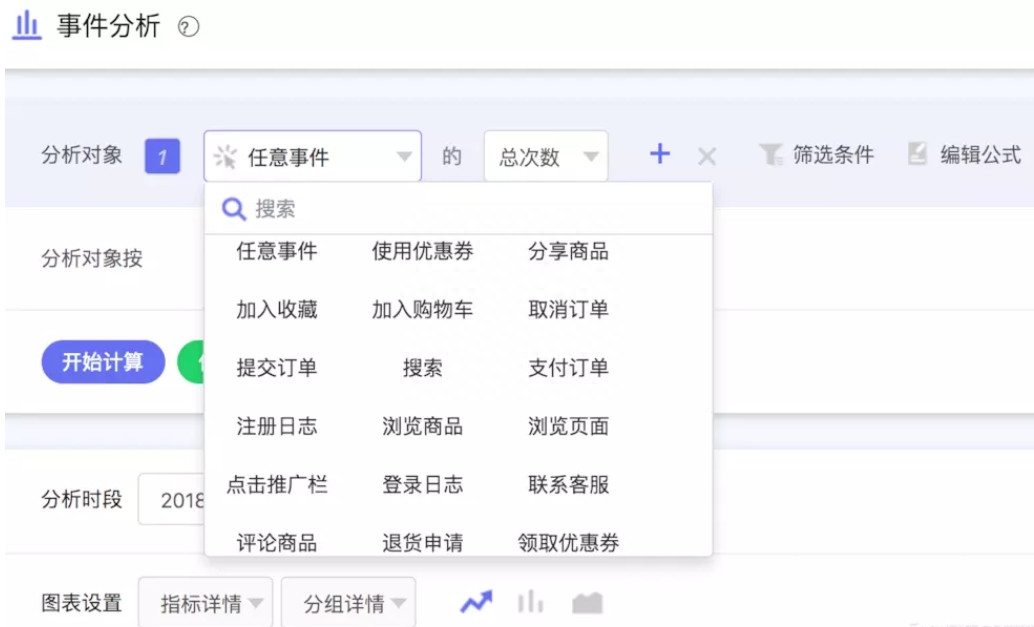Select 加入购物车 from the event list
1034x627 pixels.
[423, 309]
